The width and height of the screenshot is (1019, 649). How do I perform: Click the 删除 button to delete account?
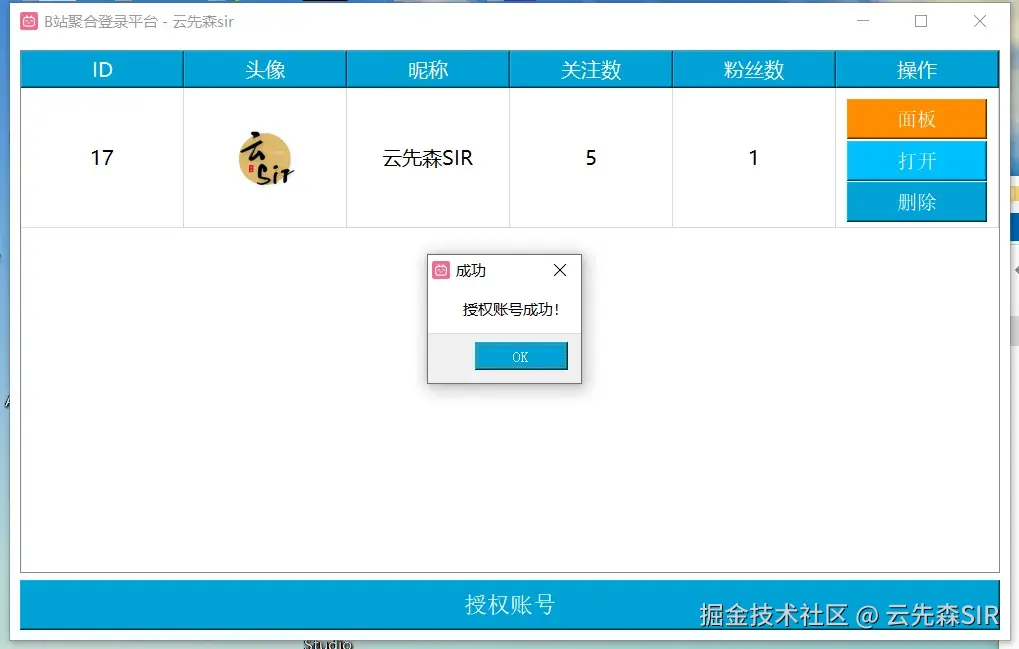coord(916,202)
